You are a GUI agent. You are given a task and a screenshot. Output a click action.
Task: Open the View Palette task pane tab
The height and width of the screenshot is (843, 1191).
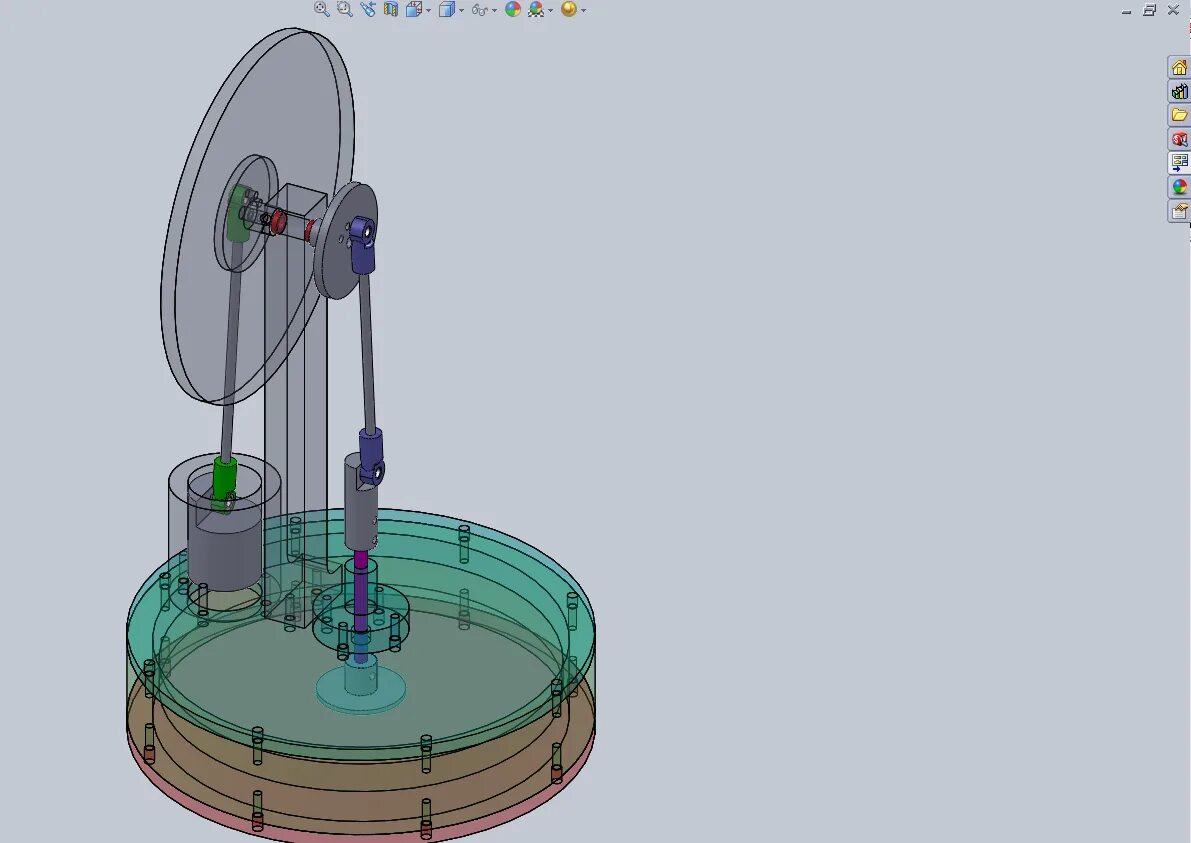pos(1179,163)
